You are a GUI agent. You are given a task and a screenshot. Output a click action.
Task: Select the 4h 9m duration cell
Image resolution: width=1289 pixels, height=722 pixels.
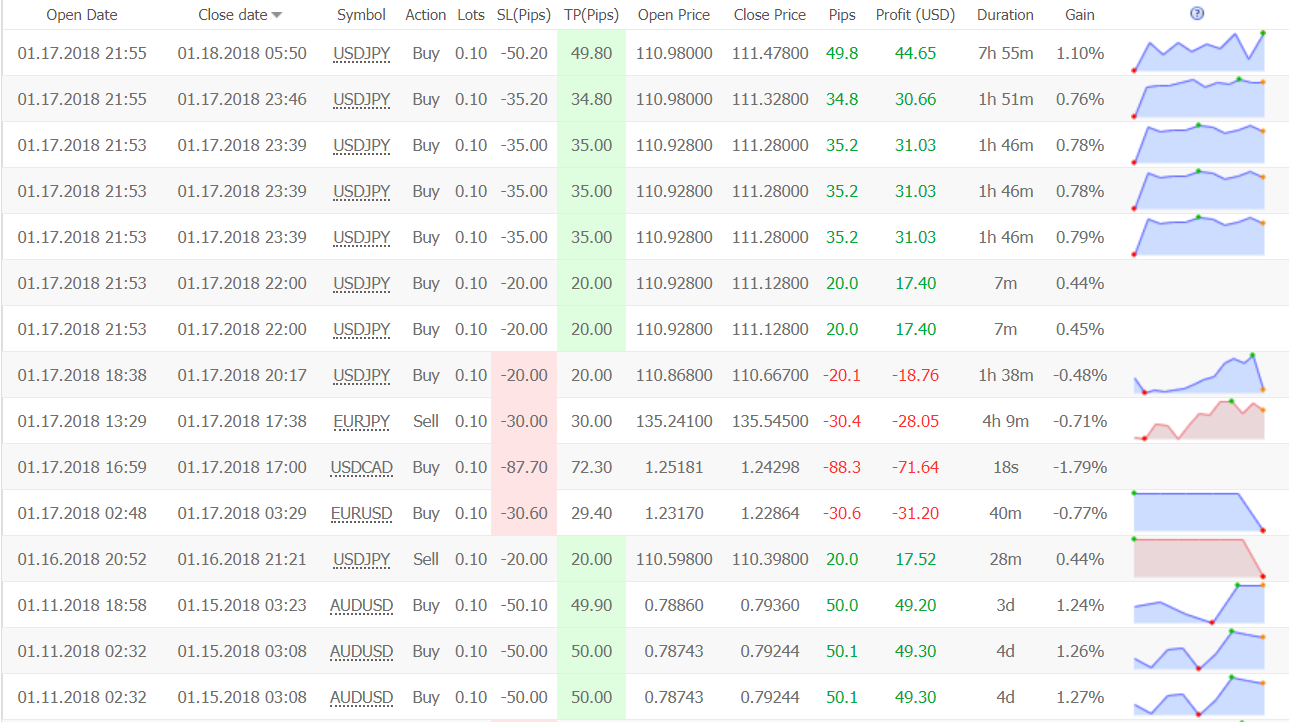[1006, 422]
